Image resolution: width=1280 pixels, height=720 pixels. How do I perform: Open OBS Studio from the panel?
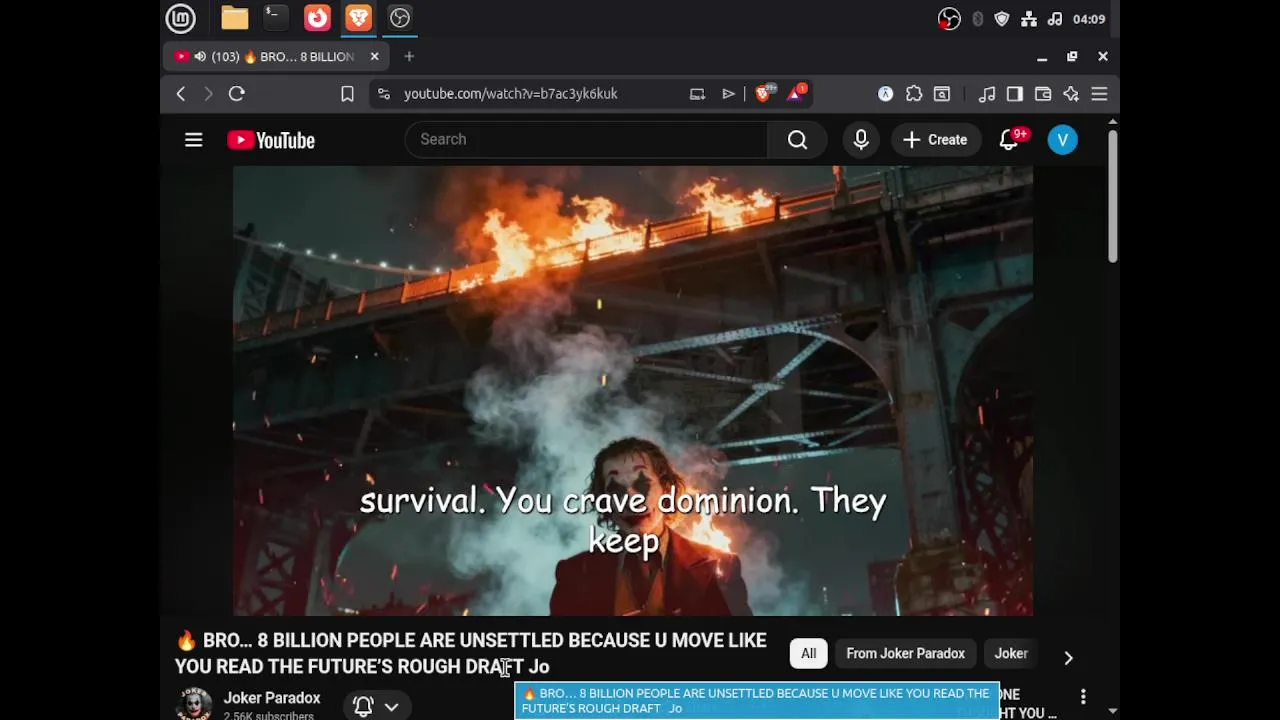400,18
